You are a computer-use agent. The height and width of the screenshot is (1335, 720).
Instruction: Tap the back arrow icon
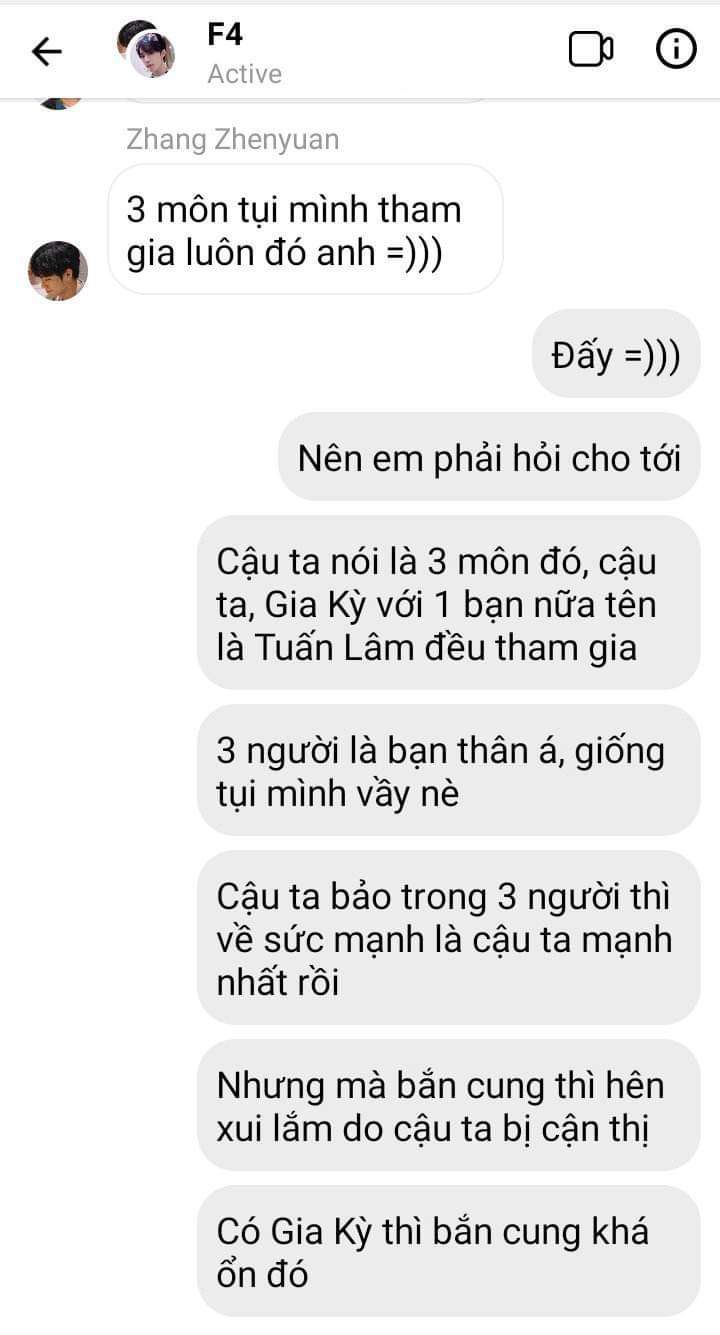pyautogui.click(x=47, y=51)
